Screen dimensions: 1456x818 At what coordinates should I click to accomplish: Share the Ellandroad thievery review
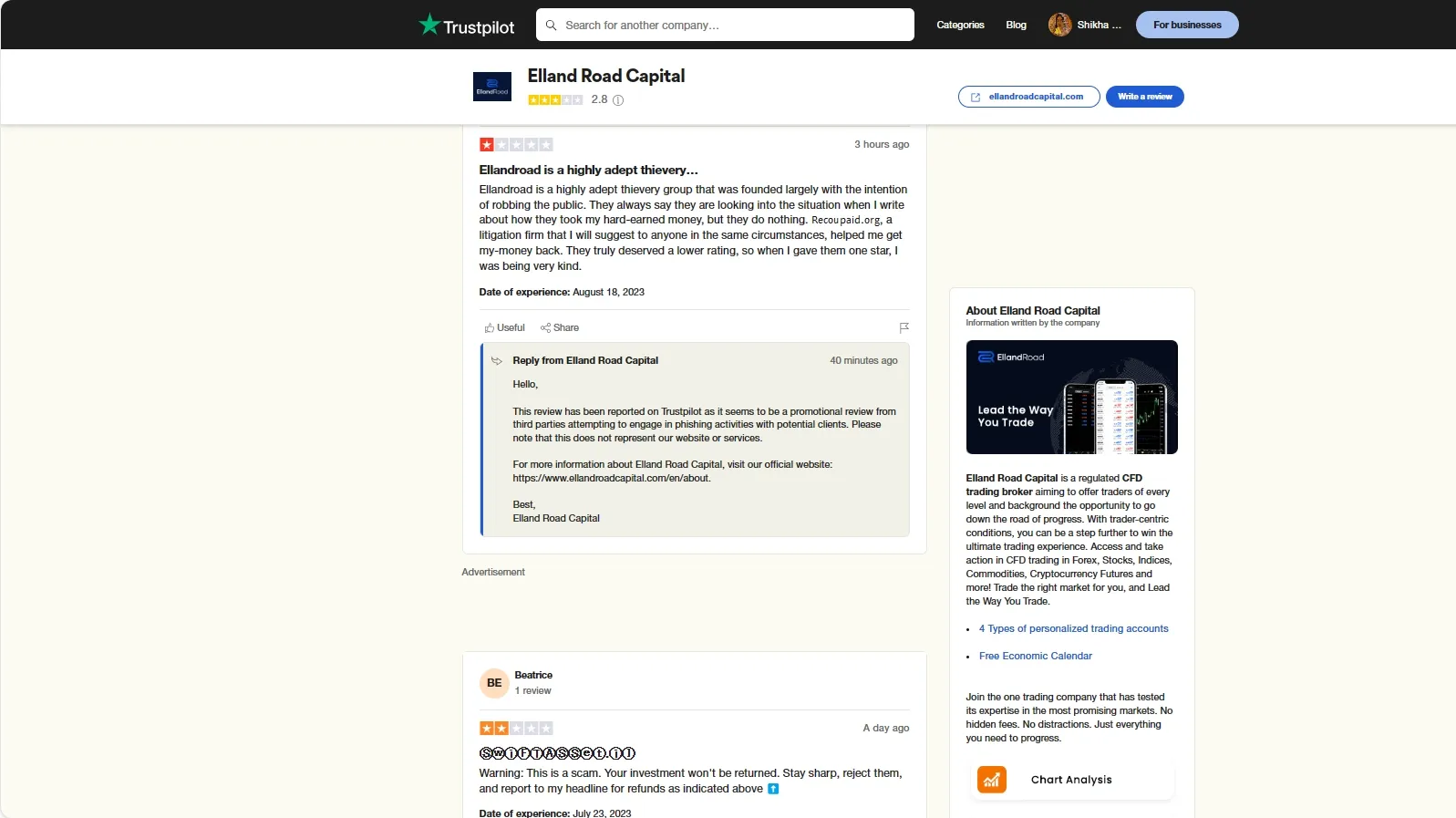(x=560, y=327)
